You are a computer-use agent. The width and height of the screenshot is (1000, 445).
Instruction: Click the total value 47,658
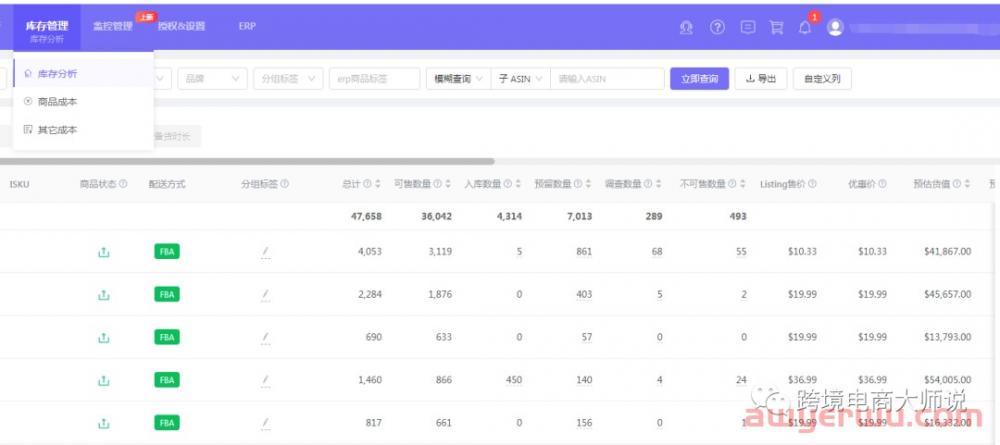(366, 216)
